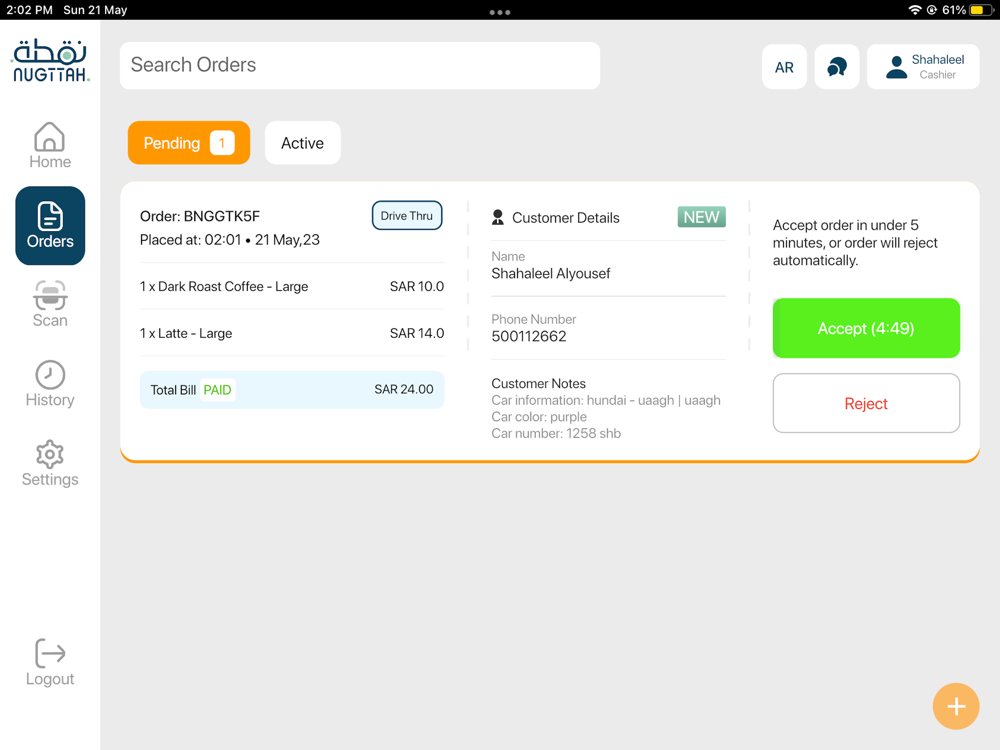Click the Car color: purple note
This screenshot has width=1000, height=750.
pyautogui.click(x=539, y=416)
